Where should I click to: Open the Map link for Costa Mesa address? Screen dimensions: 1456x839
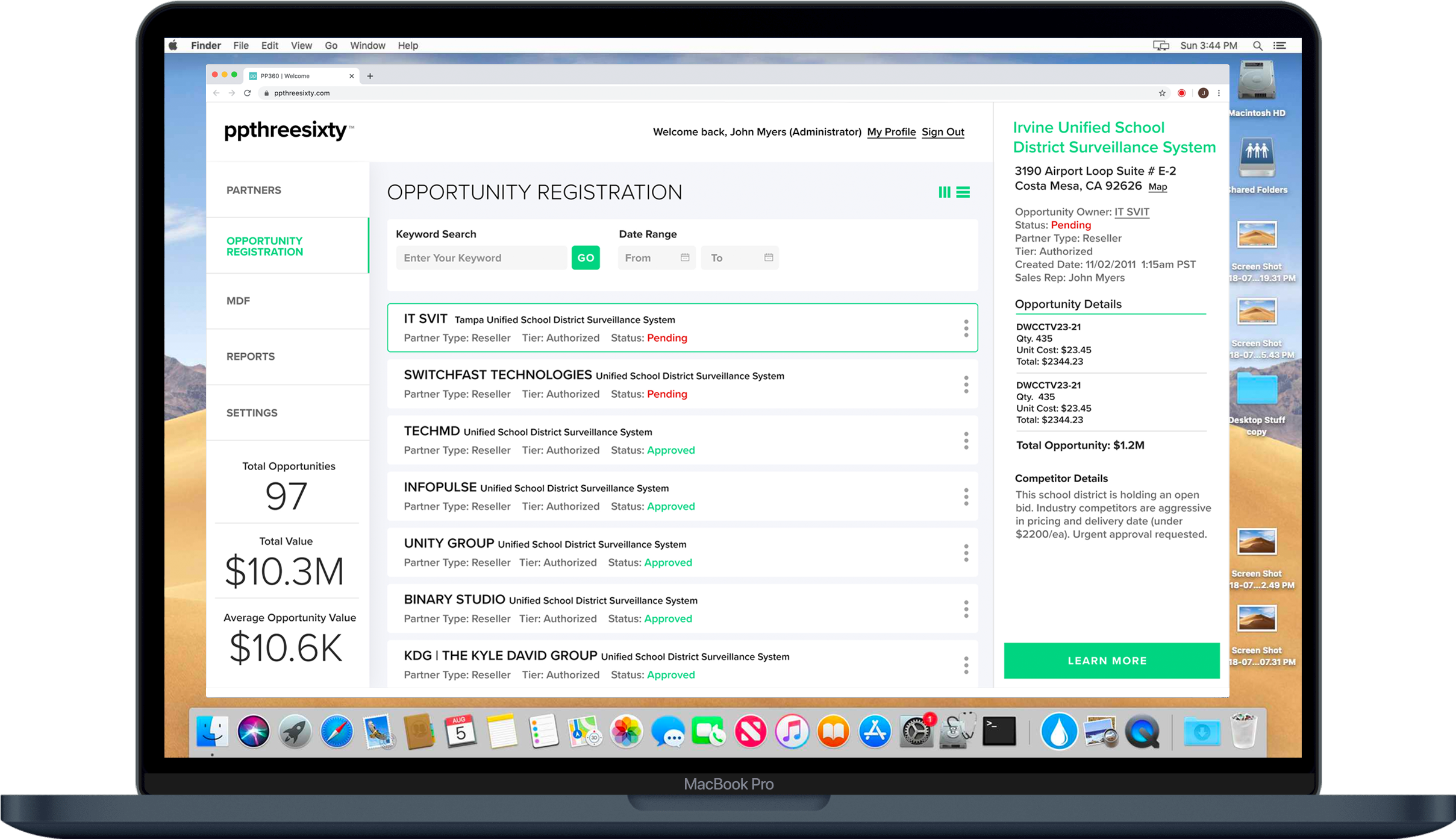[x=1157, y=187]
